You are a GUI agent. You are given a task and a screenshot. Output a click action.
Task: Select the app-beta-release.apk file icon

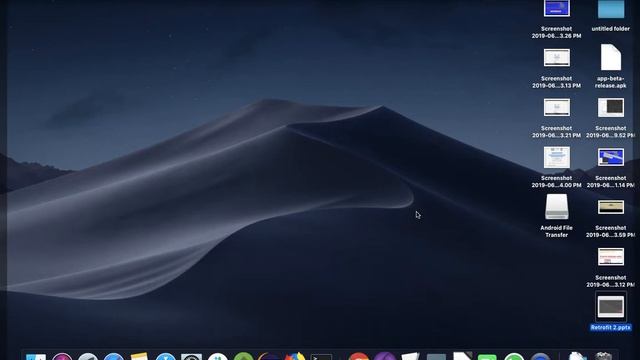click(611, 58)
